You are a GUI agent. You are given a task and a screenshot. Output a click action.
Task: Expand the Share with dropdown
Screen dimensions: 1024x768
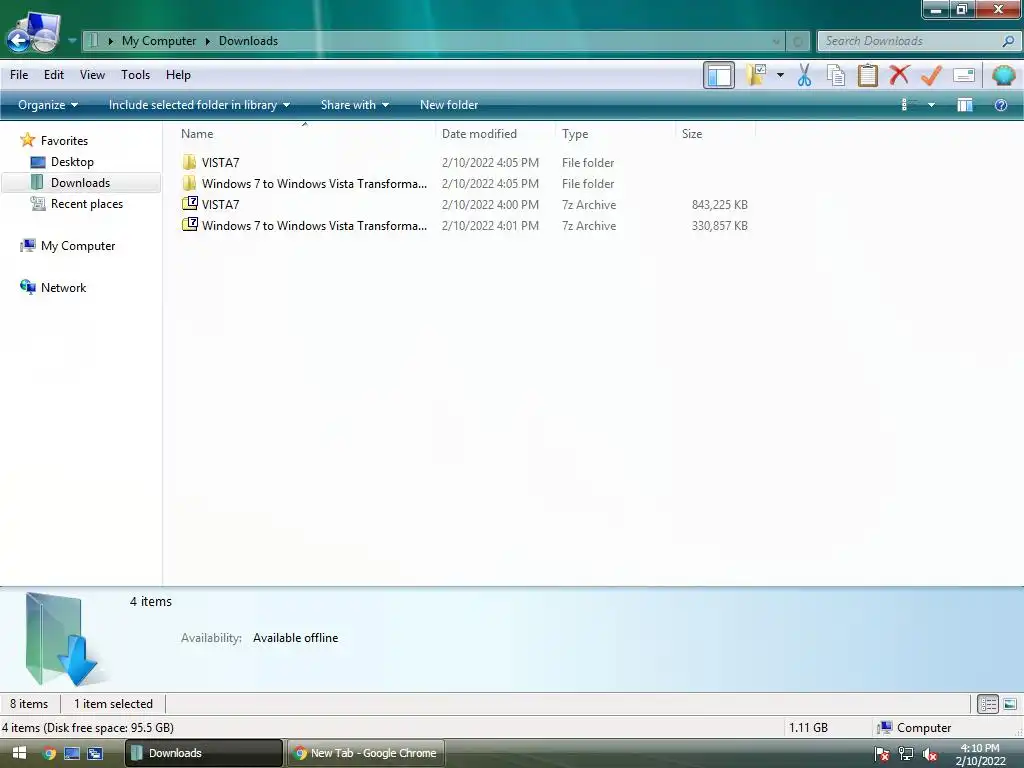pos(355,104)
